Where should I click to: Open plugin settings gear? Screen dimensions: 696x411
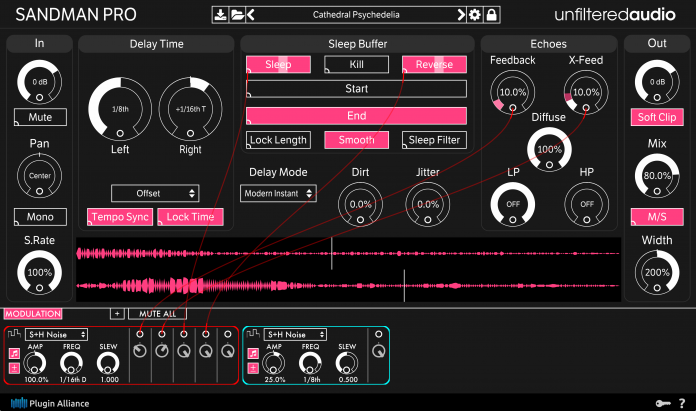(475, 15)
